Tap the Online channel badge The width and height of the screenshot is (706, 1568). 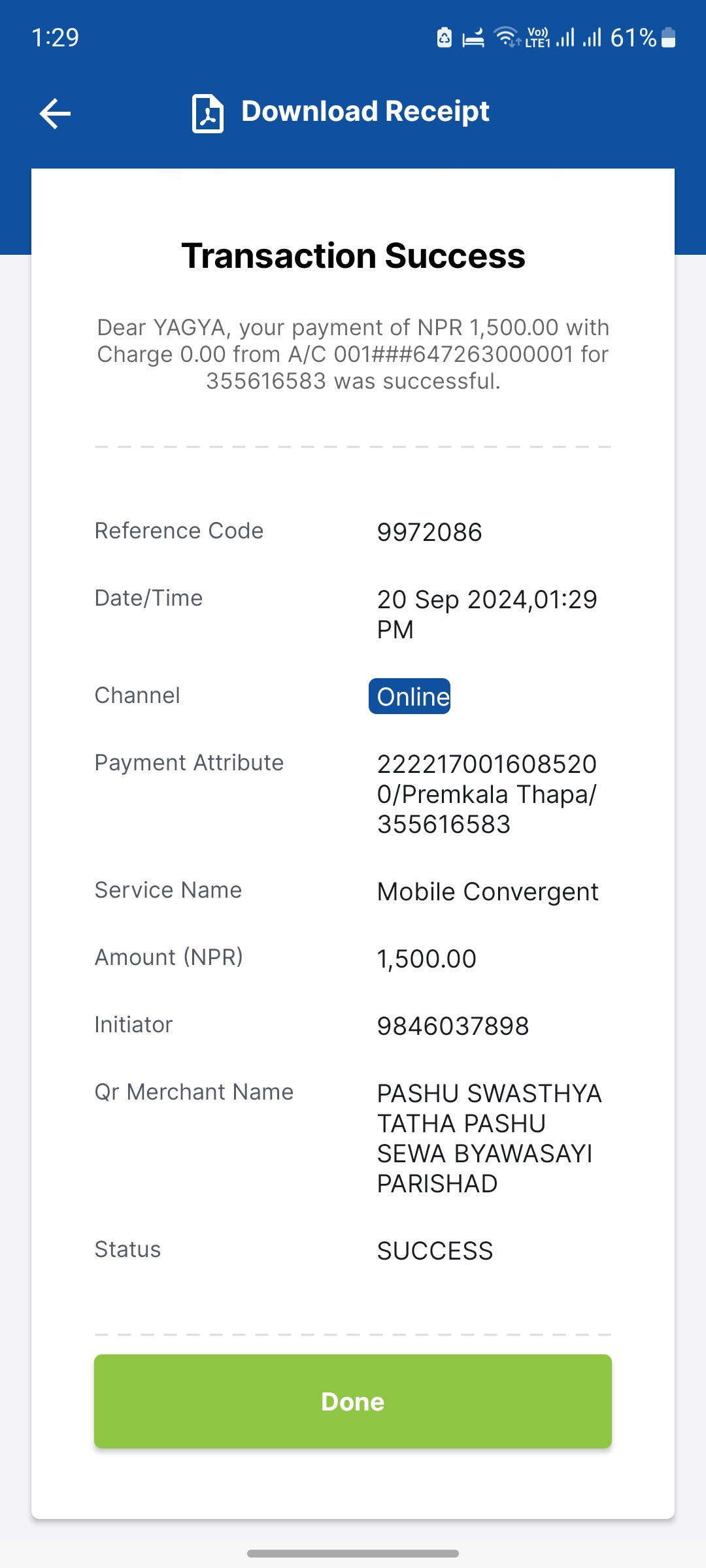click(x=410, y=696)
